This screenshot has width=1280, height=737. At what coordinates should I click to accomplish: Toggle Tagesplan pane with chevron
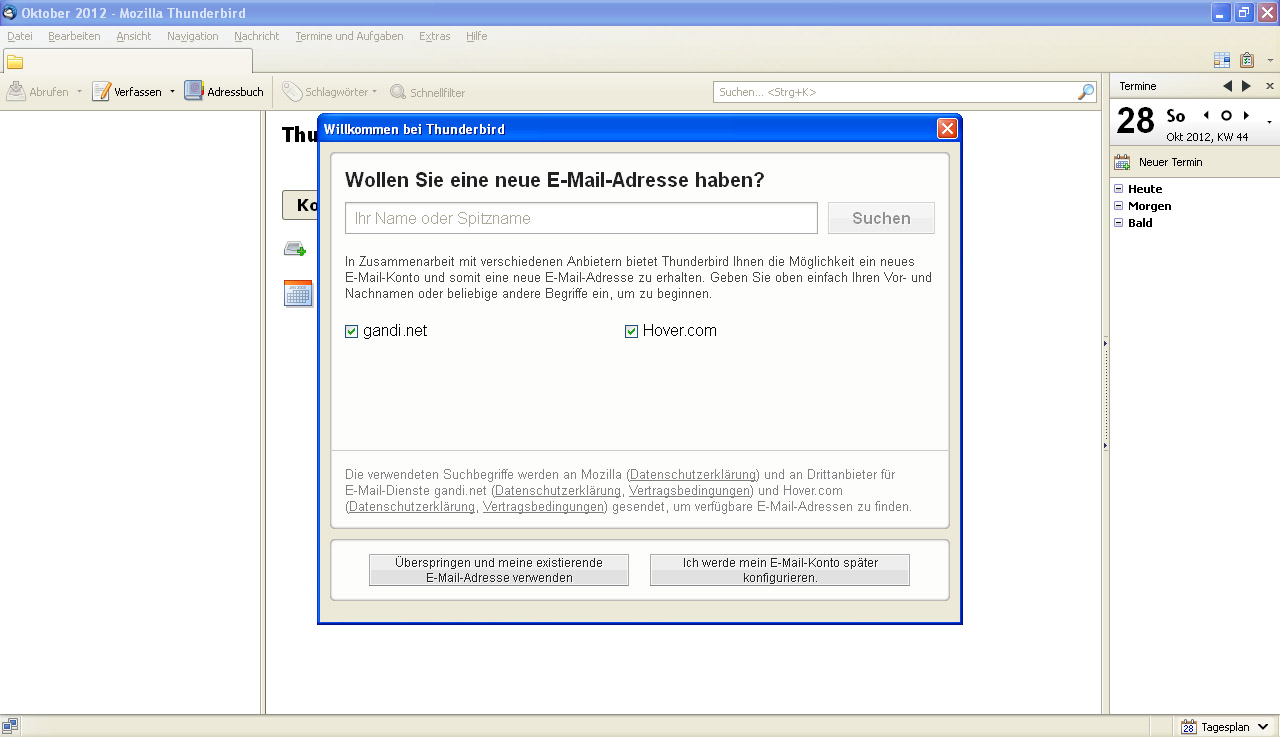(1264, 727)
